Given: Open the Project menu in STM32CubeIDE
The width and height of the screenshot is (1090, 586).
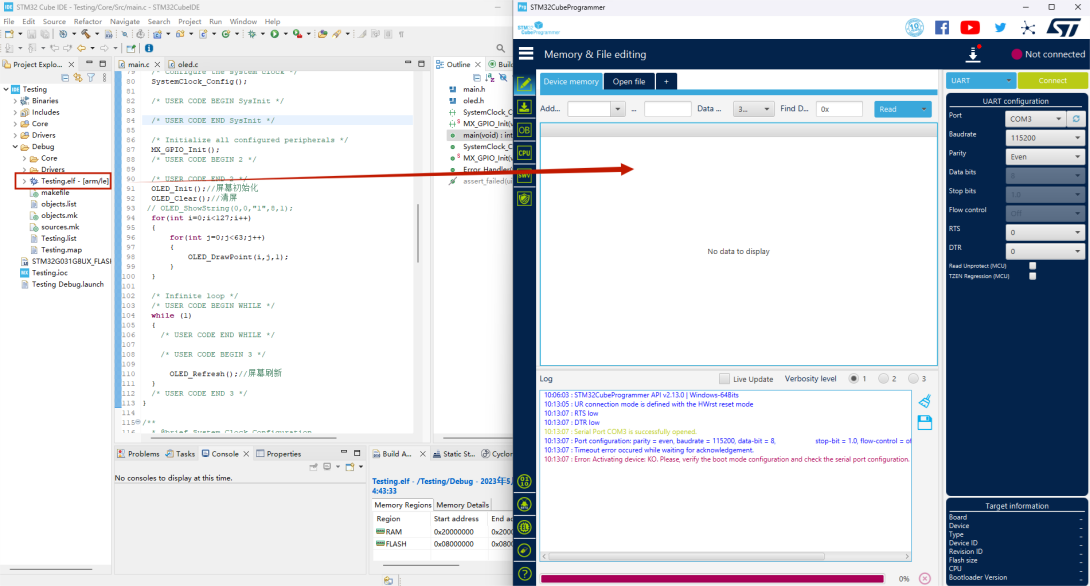Looking at the screenshot, I should point(189,22).
